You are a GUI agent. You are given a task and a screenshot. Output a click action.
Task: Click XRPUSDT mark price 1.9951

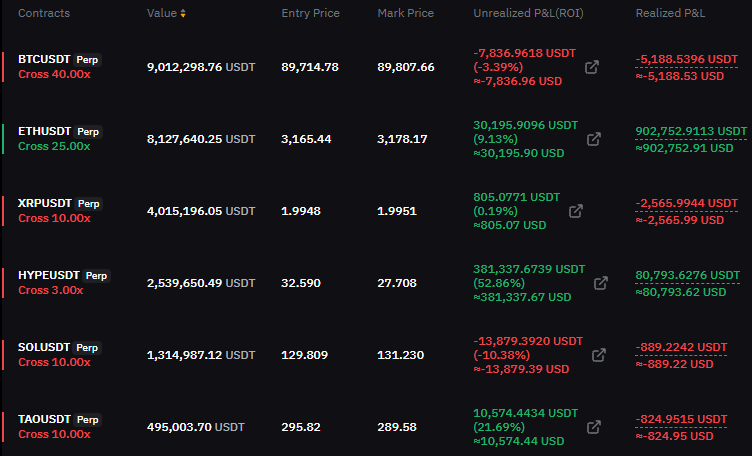pyautogui.click(x=397, y=211)
